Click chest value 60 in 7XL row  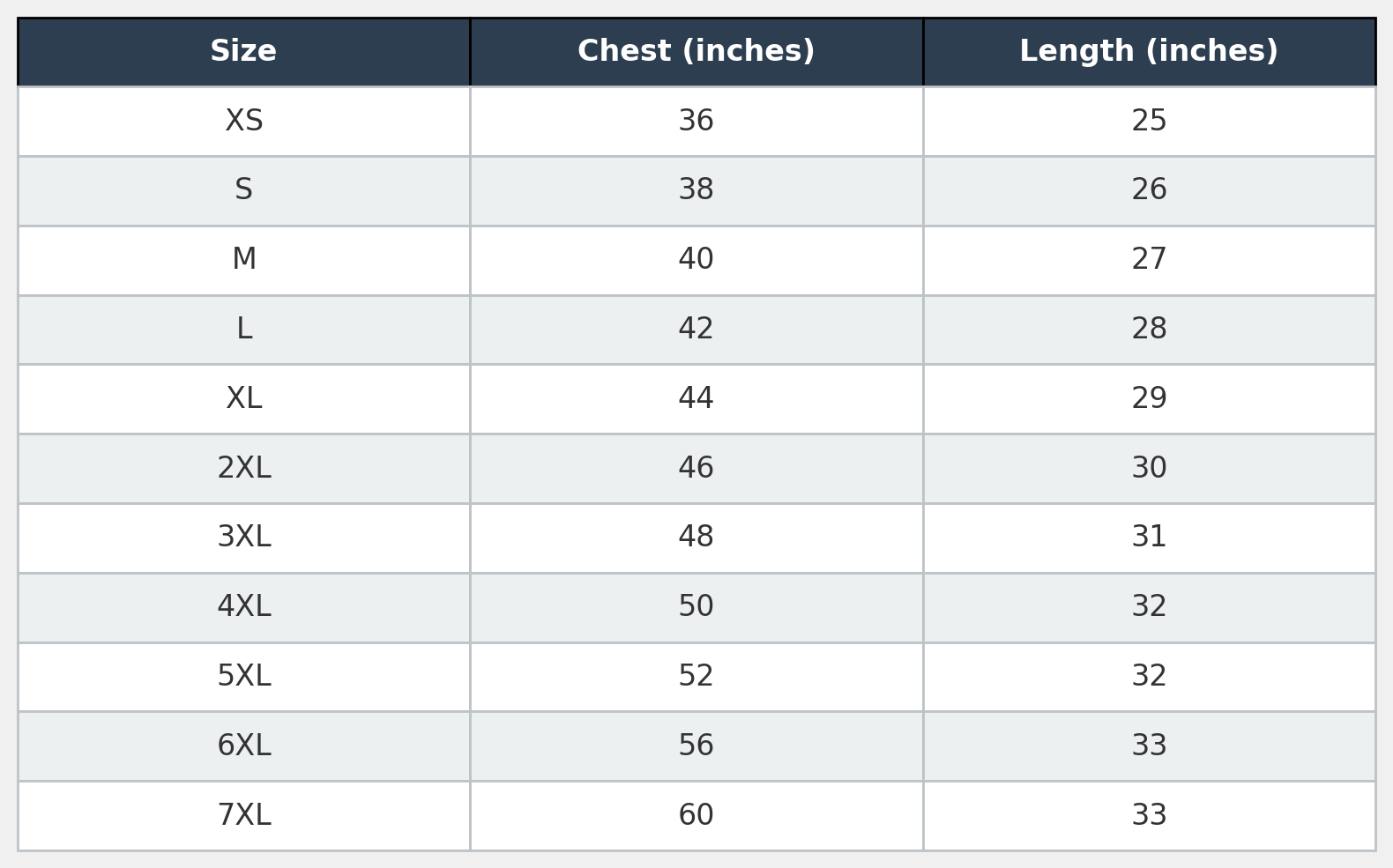pyautogui.click(x=696, y=816)
